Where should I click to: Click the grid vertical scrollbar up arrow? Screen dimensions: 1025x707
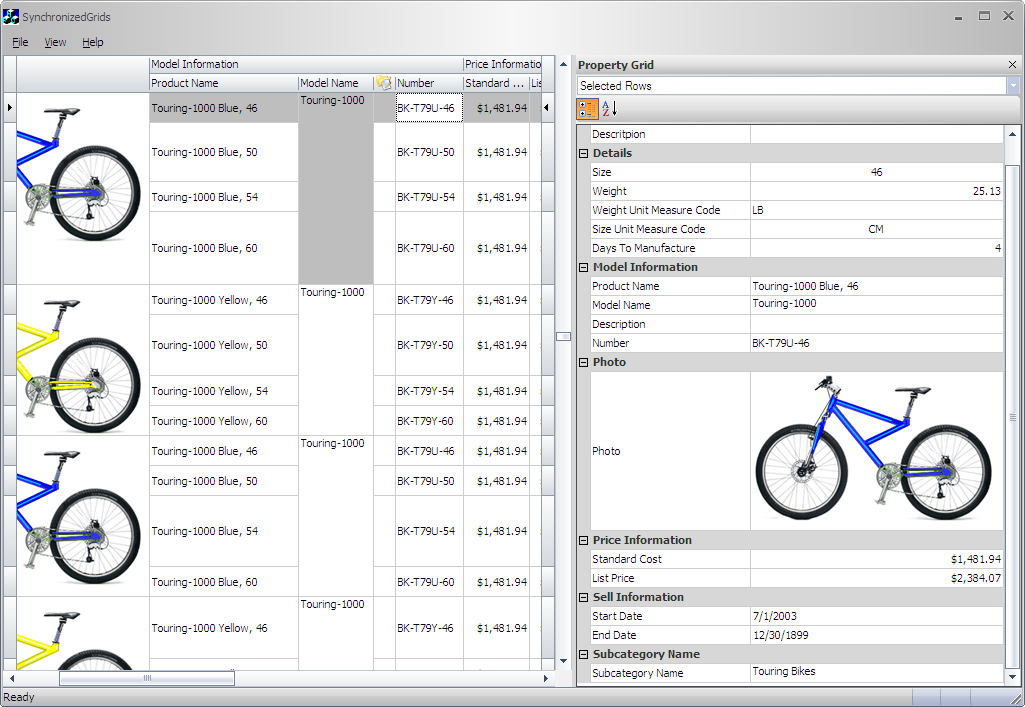point(563,64)
